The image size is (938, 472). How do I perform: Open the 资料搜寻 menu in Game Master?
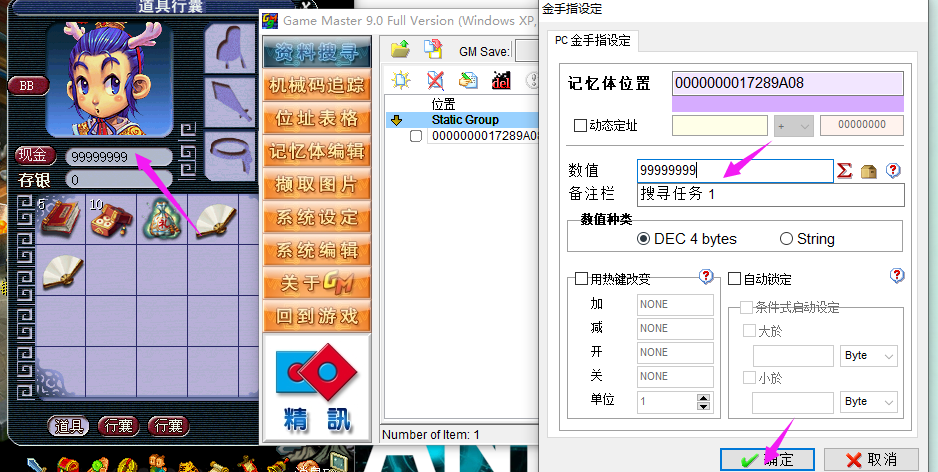point(316,52)
